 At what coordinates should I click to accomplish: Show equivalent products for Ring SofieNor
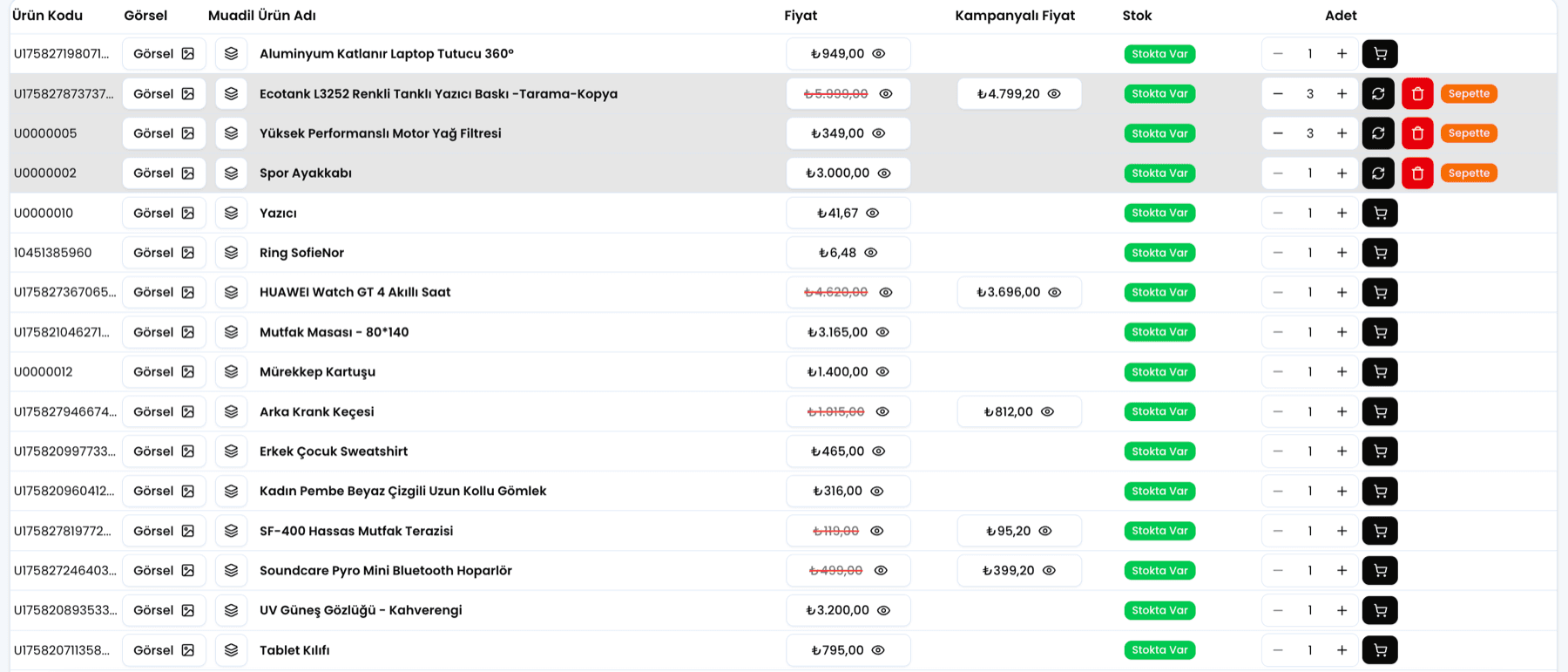coord(231,253)
